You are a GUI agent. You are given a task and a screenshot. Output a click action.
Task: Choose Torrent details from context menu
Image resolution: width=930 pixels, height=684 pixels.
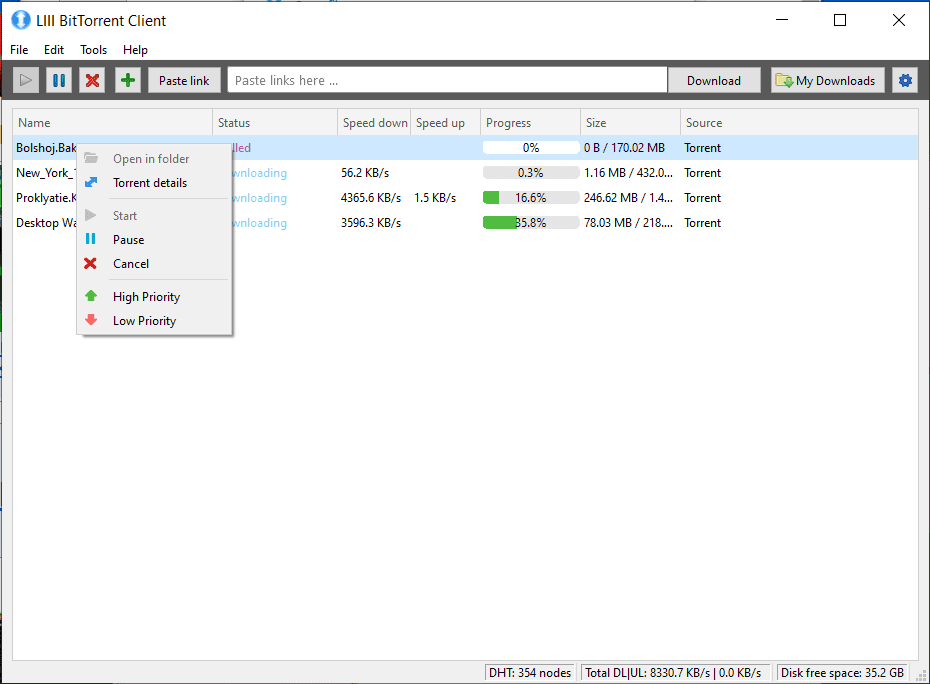[x=154, y=183]
